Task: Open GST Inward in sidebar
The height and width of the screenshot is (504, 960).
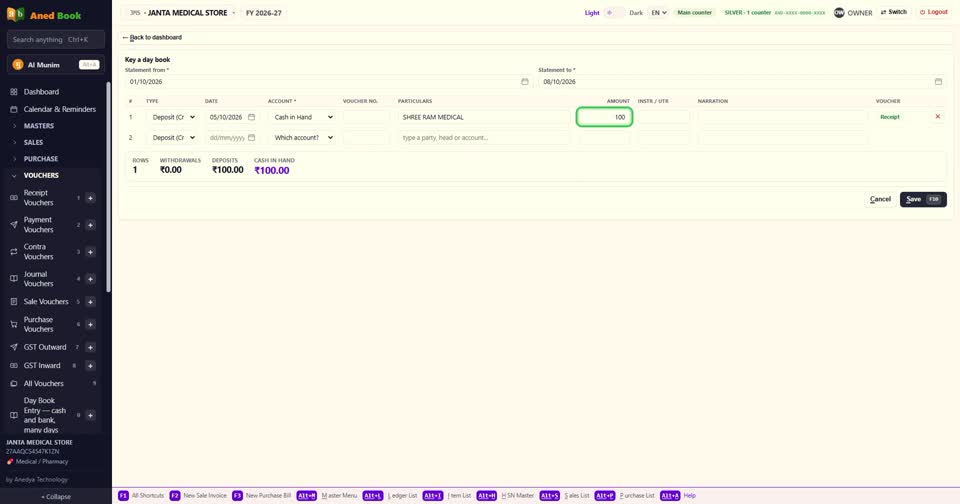Action: tap(42, 366)
